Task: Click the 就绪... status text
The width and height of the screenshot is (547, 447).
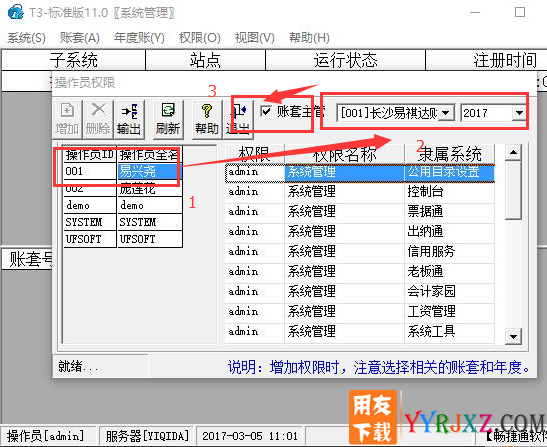Action: point(78,367)
